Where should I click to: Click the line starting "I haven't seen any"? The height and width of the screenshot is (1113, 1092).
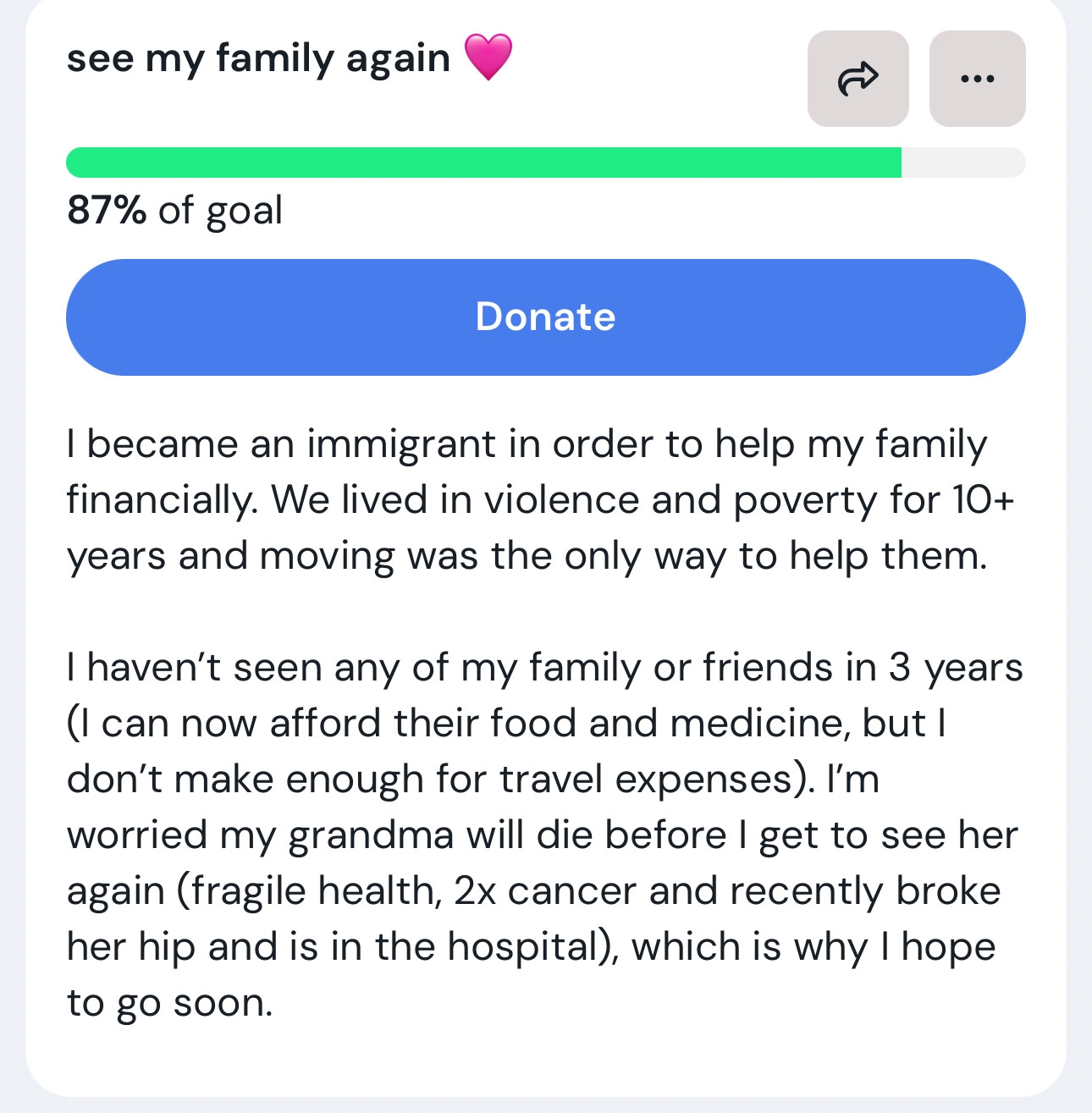tap(544, 668)
